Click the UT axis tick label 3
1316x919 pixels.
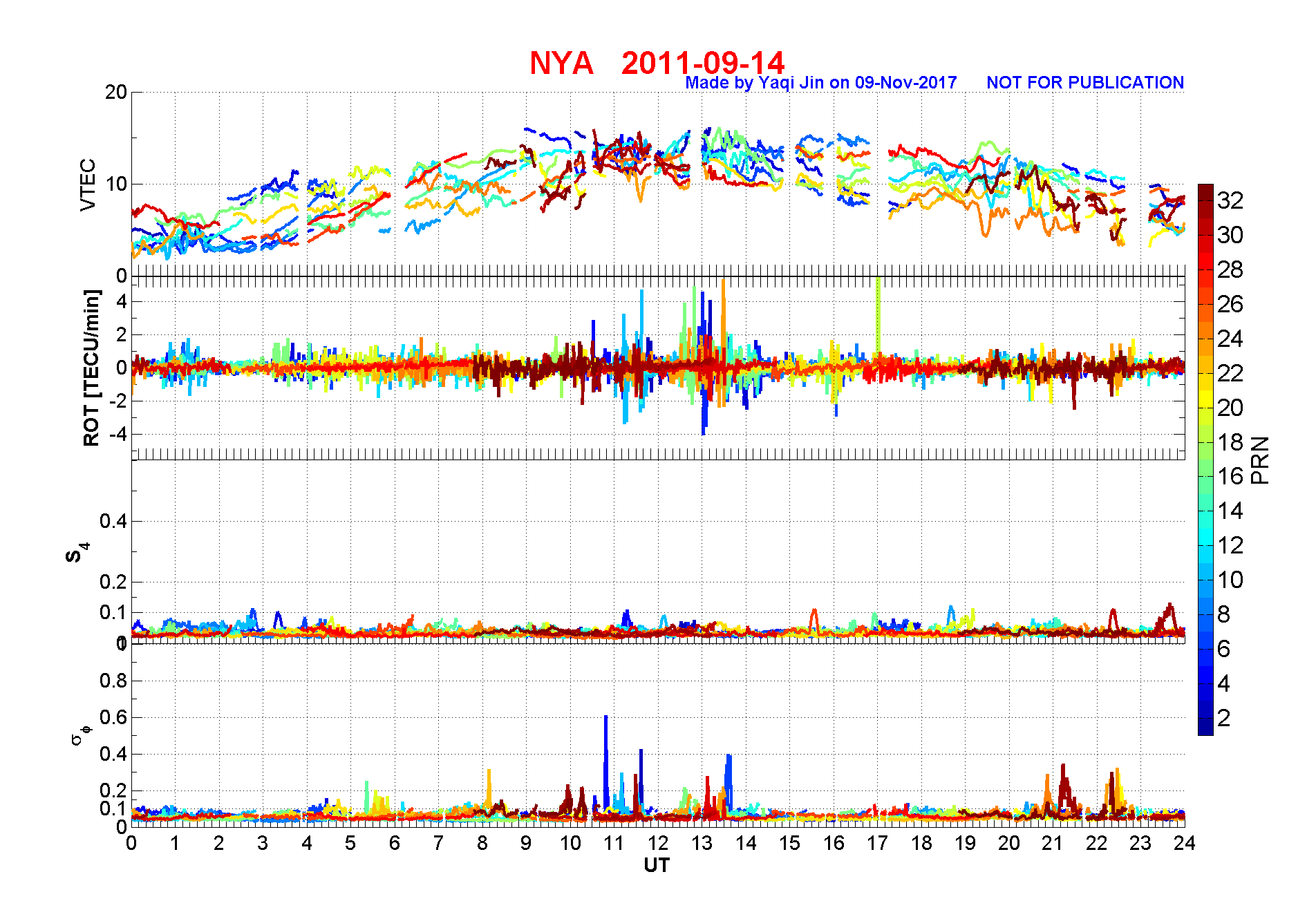point(263,843)
